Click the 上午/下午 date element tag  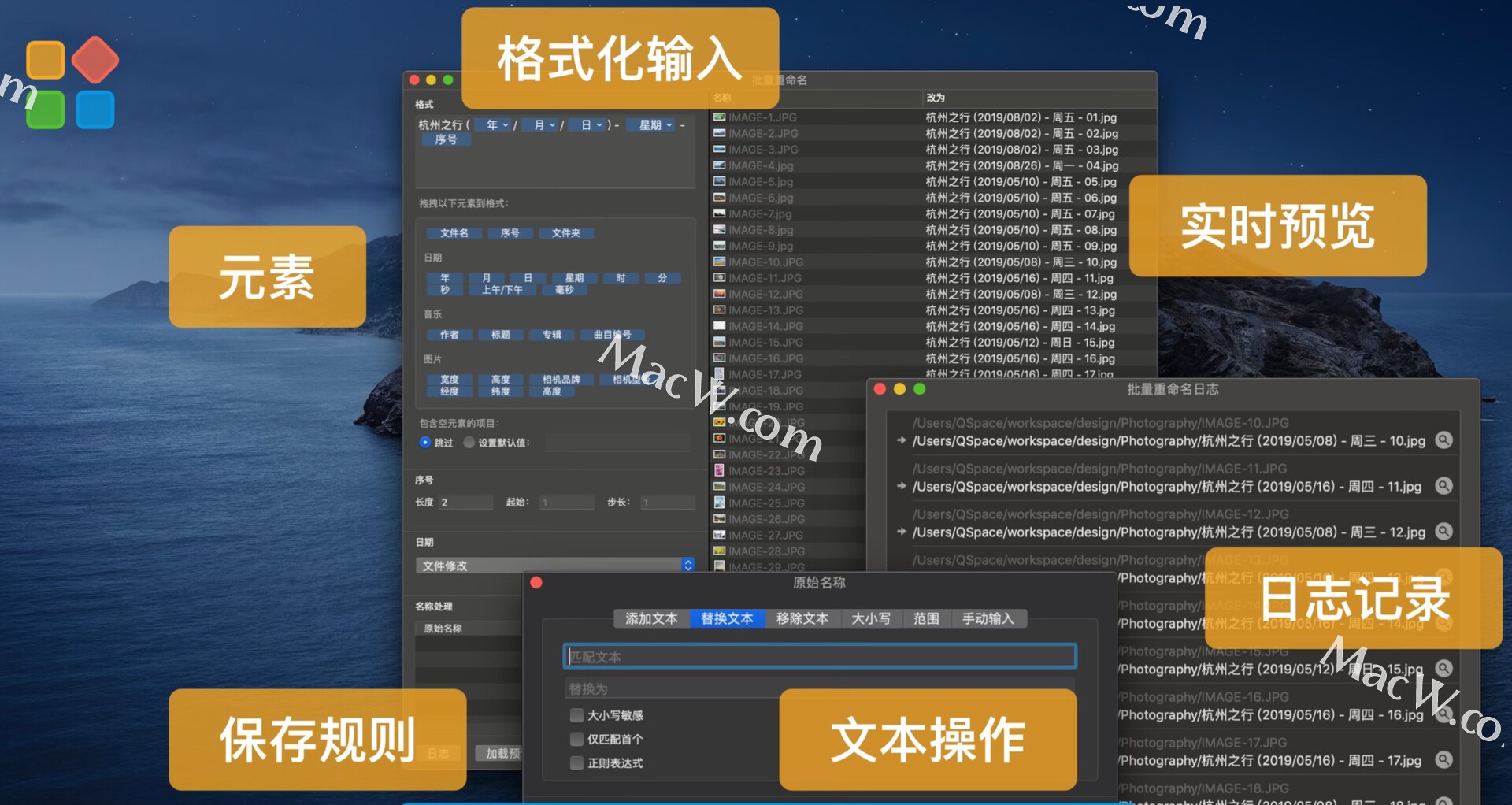click(x=502, y=290)
